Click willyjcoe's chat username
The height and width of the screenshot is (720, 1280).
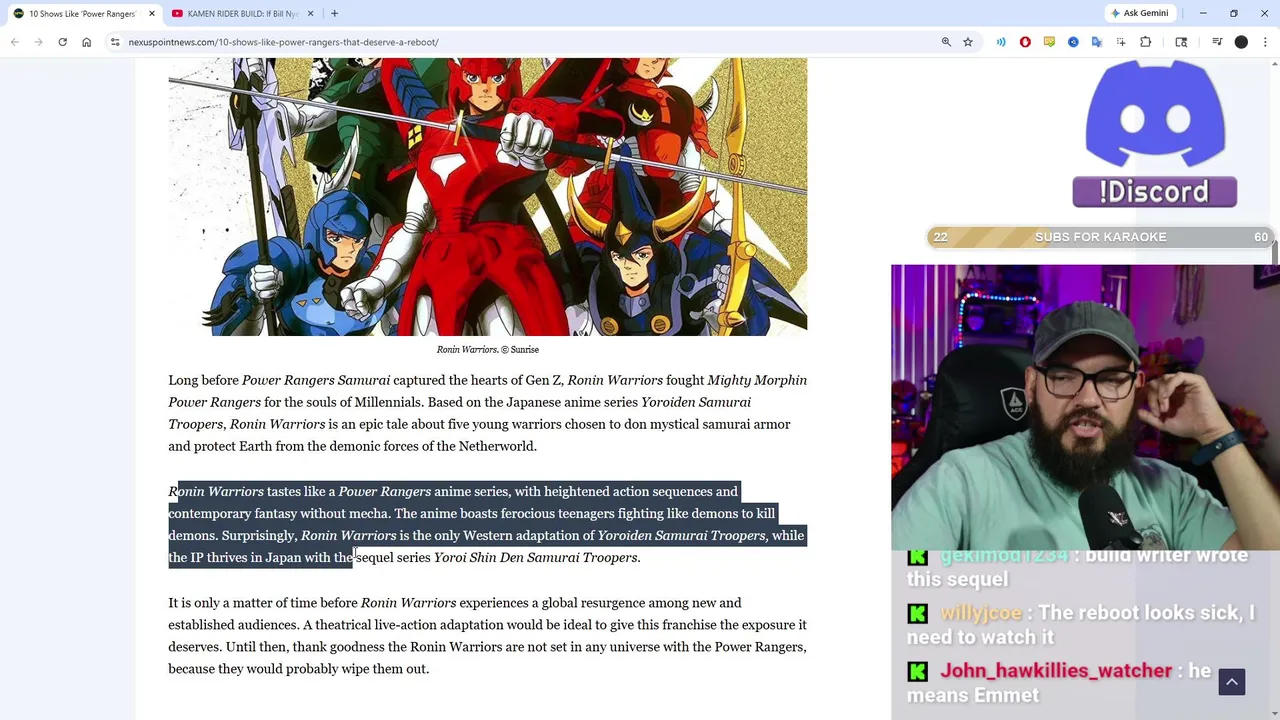click(x=981, y=613)
